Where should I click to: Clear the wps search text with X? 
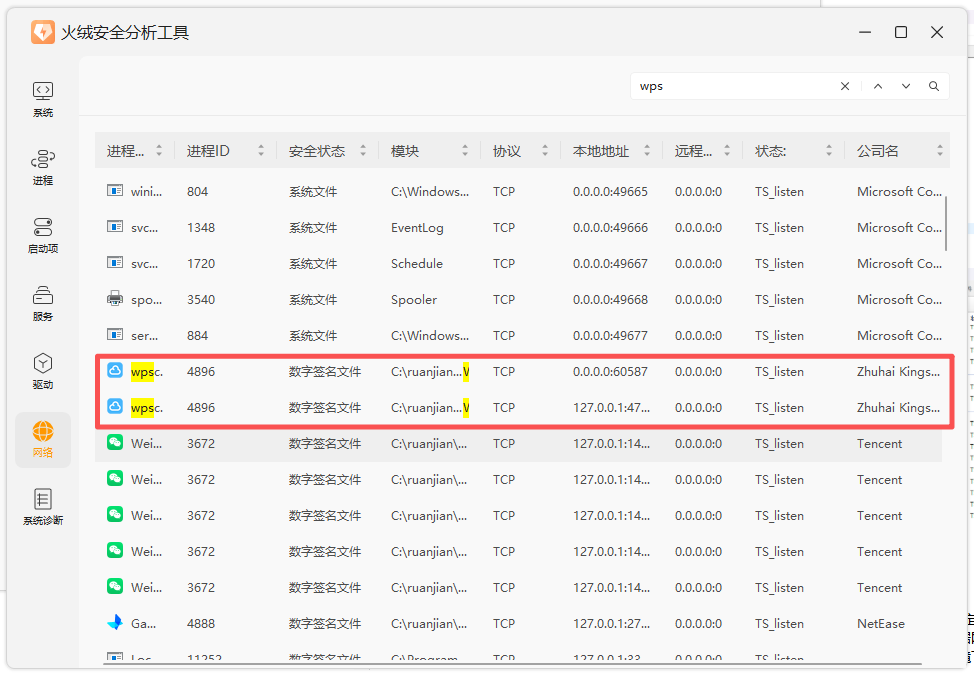click(x=845, y=86)
